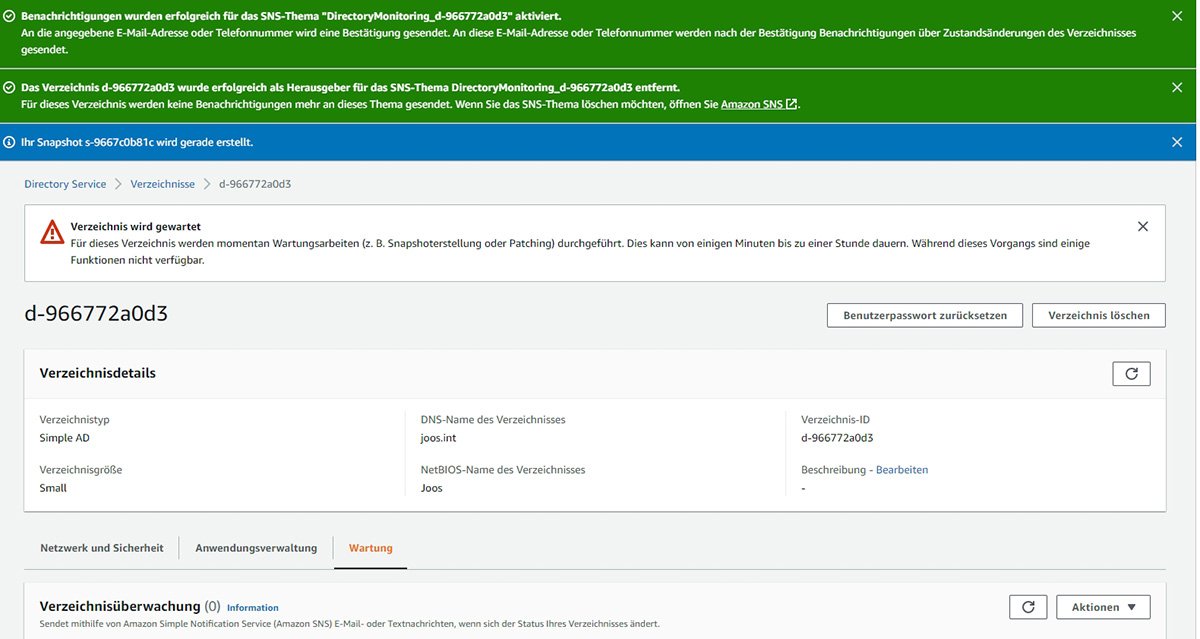
Task: Open the Aktionen dropdown
Action: [x=1101, y=606]
